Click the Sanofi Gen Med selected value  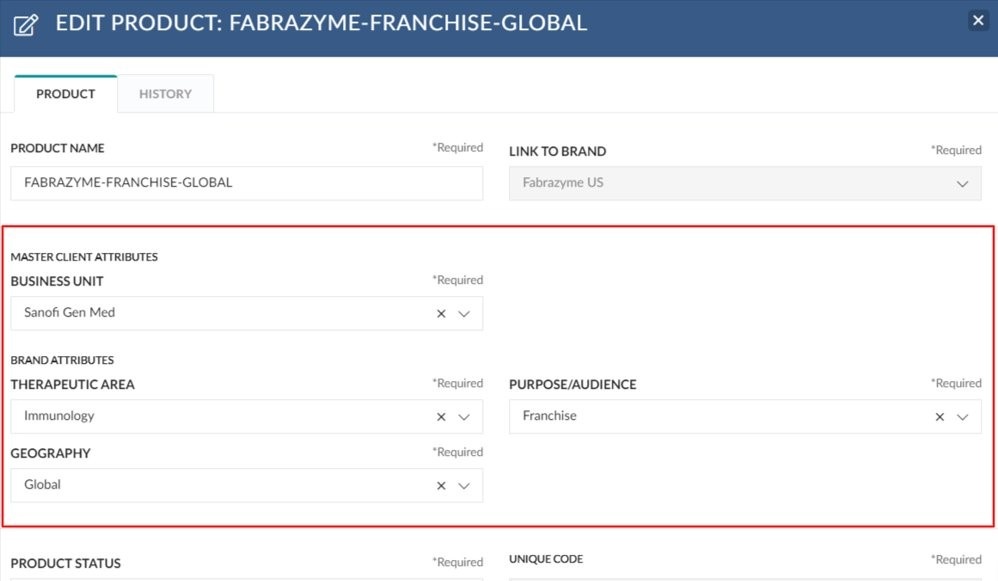click(x=69, y=312)
